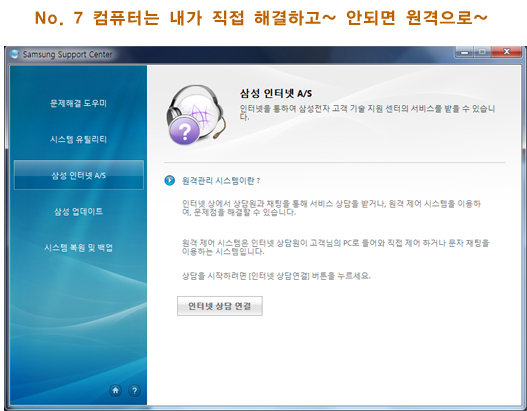
Task: Click the blue arrow beside 원격관리 시스템이란
Action: 170,180
